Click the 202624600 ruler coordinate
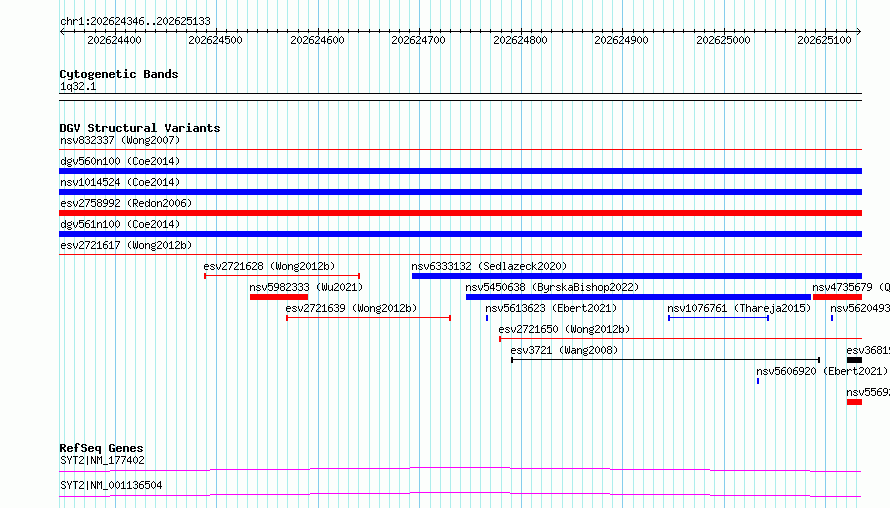Screen dimensions: 890x508 point(317,40)
